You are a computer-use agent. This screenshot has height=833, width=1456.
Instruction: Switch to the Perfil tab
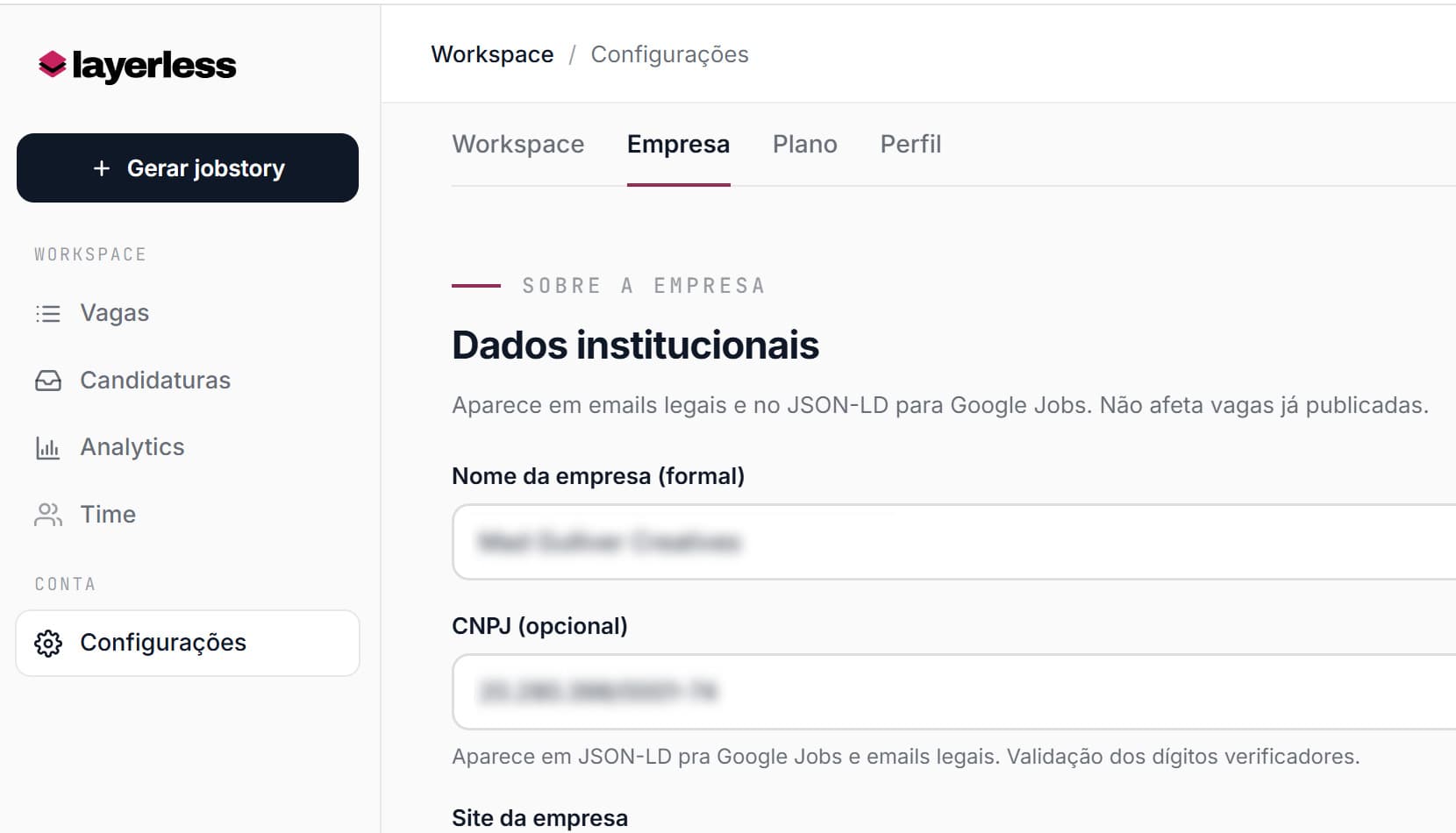[910, 144]
